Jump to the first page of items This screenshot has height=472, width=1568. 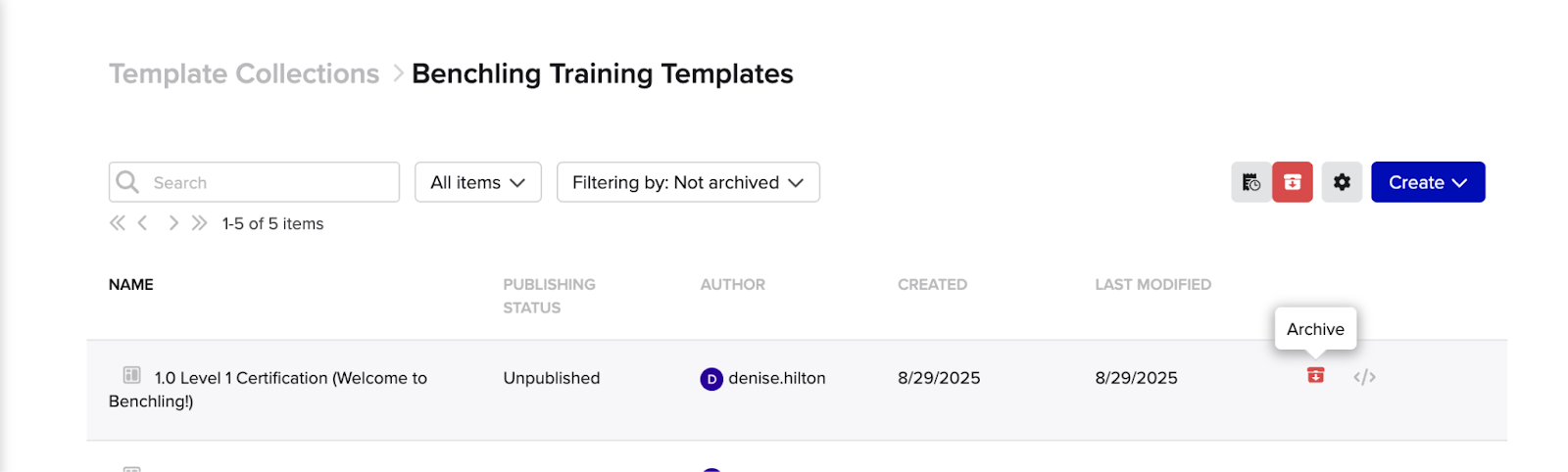[118, 223]
